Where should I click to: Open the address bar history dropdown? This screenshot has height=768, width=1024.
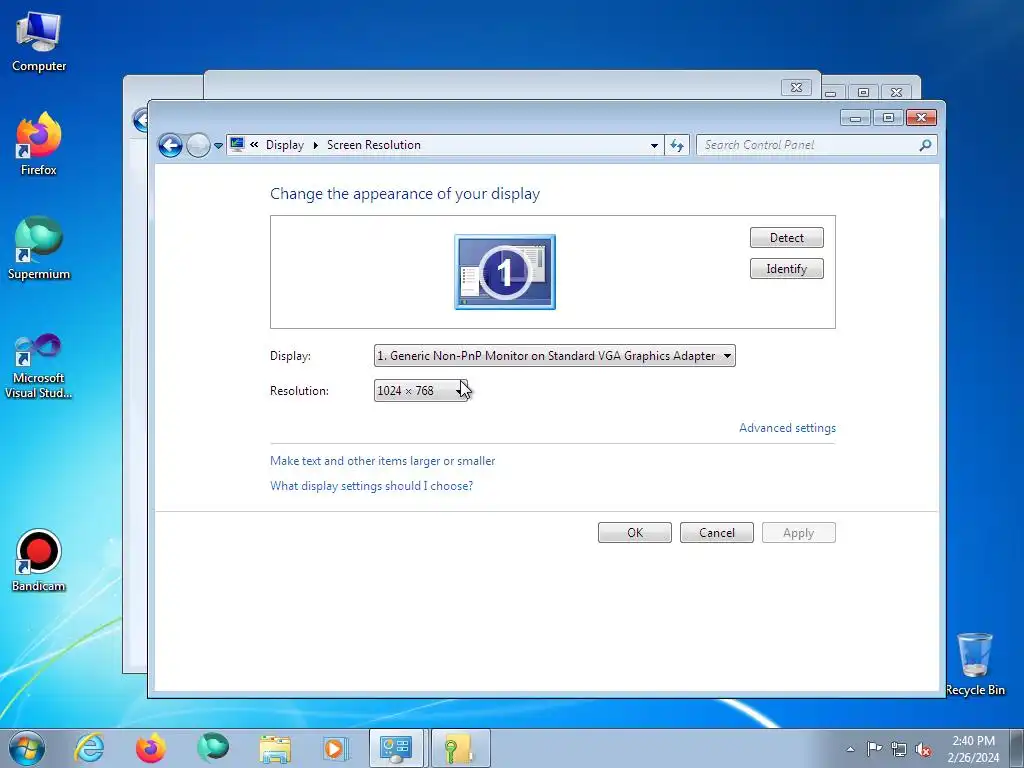click(654, 145)
